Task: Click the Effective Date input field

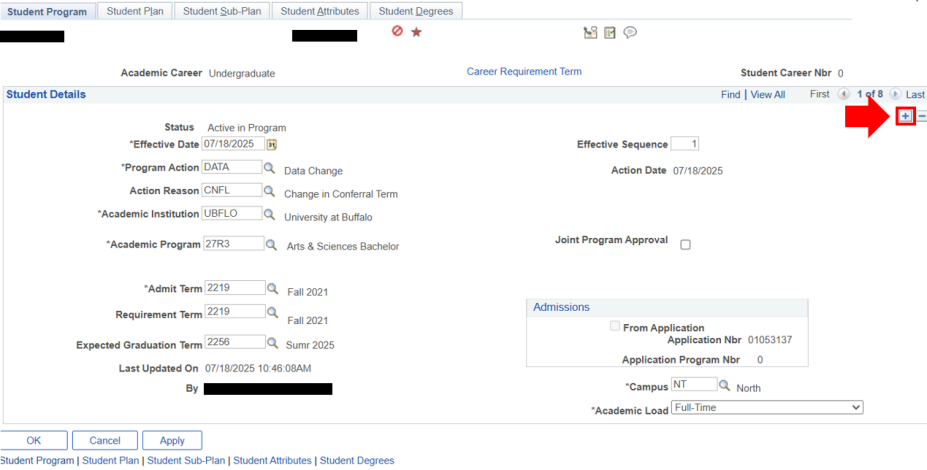Action: (233, 144)
